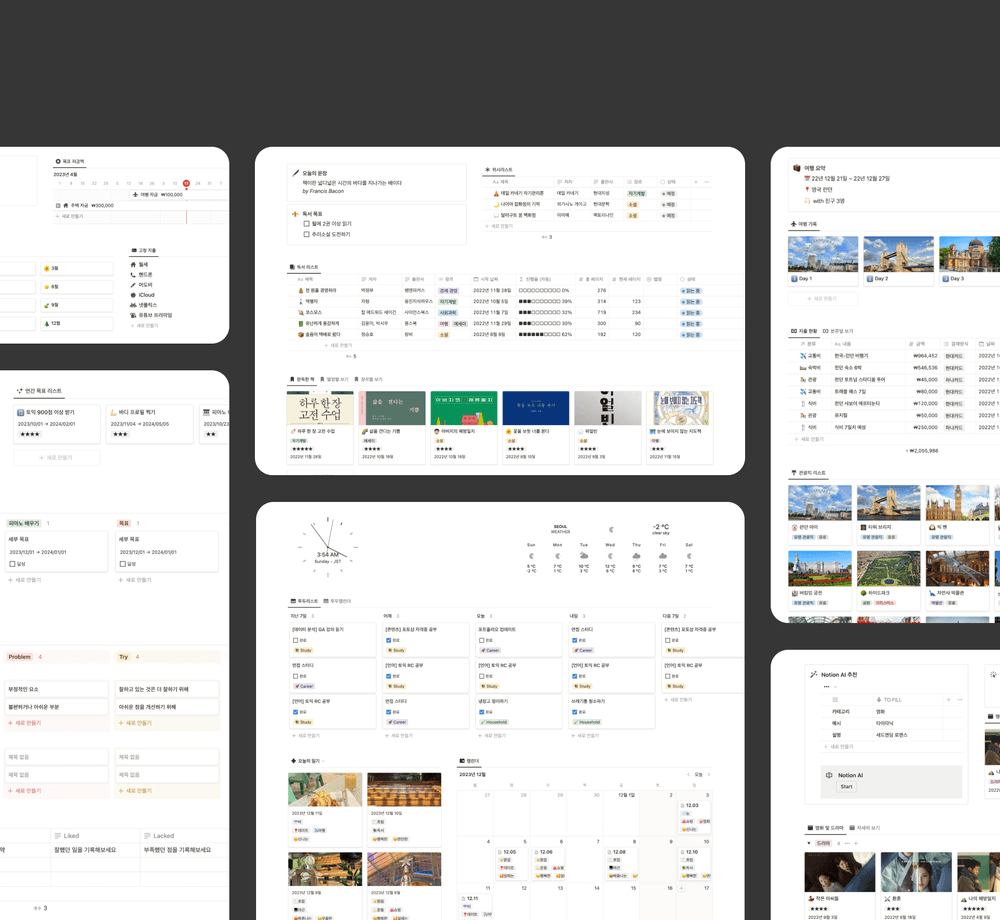Collapse the 드라마 group toggle triangle
The width and height of the screenshot is (1000, 920).
click(809, 843)
